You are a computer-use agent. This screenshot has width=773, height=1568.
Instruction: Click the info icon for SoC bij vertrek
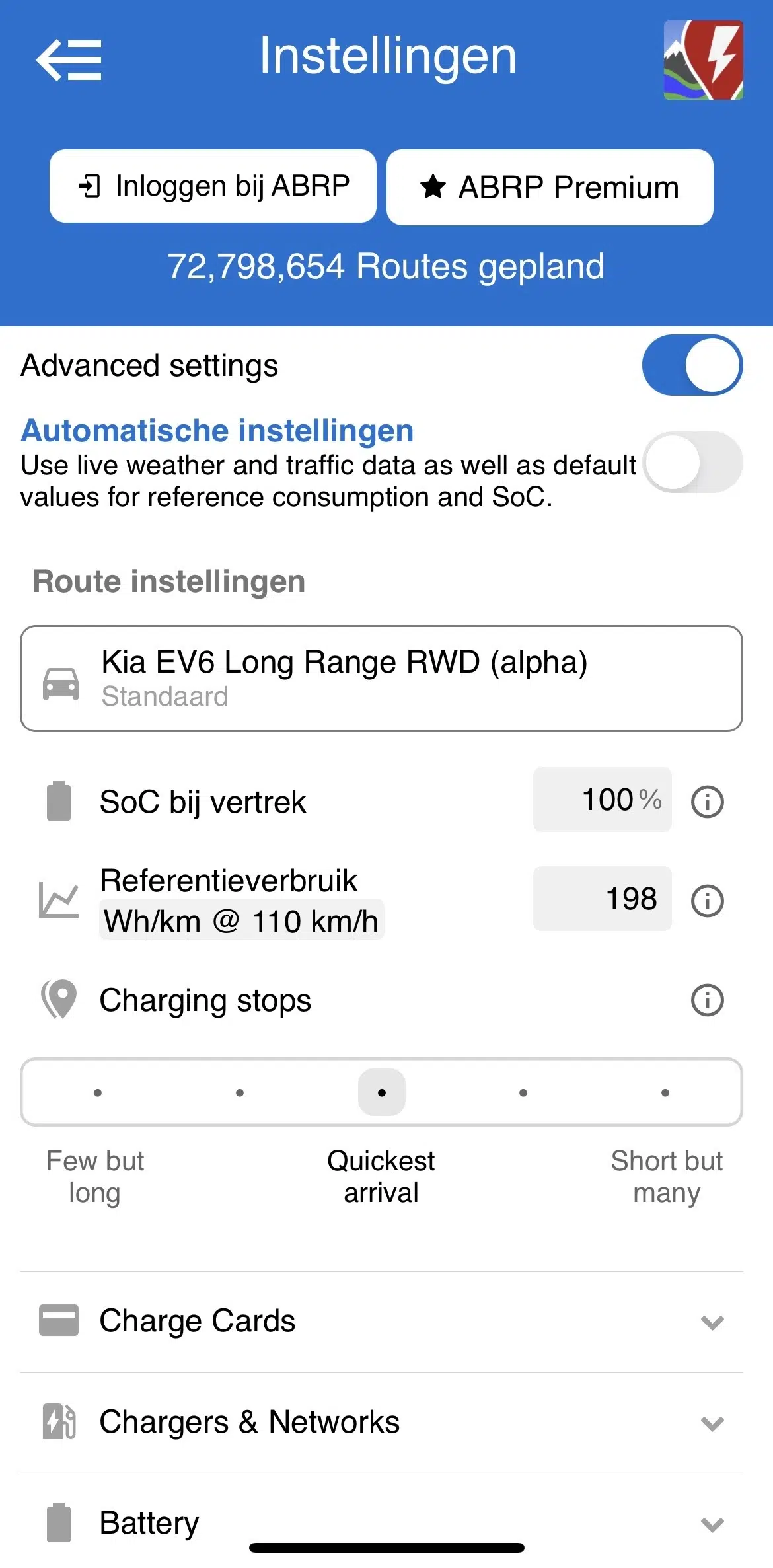707,802
